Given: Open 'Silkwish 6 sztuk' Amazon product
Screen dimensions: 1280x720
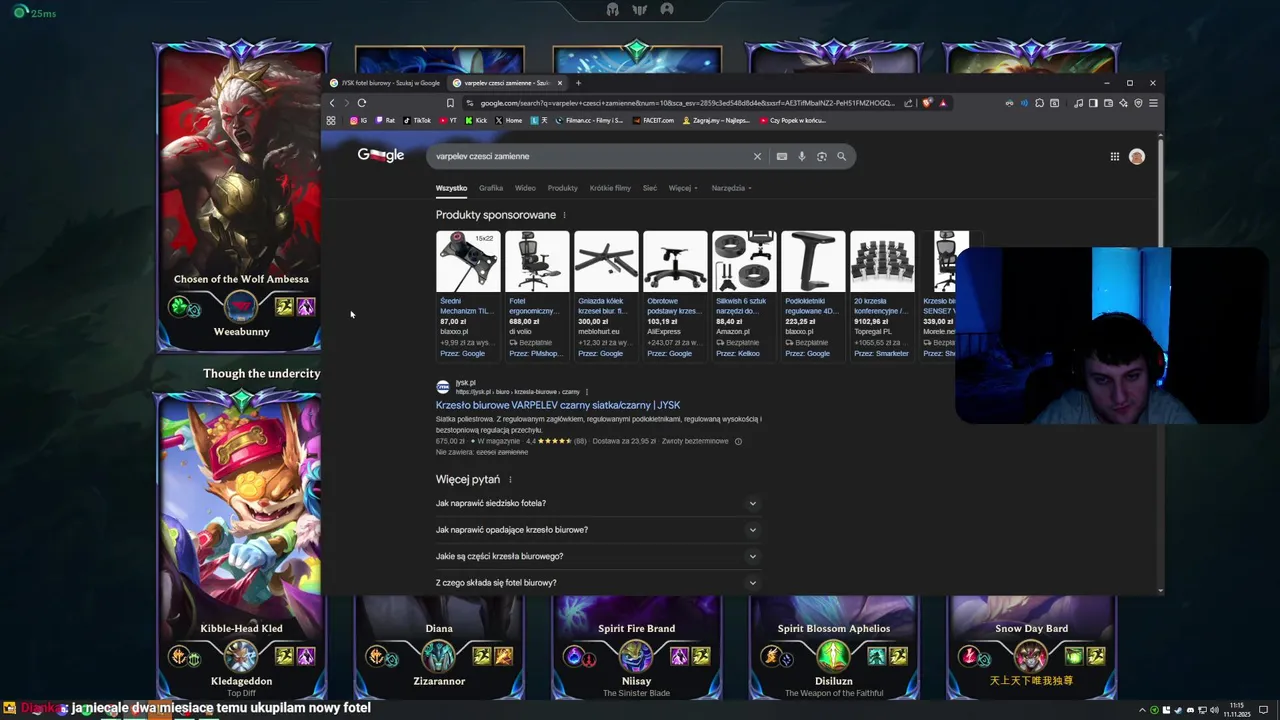Looking at the screenshot, I should click(744, 295).
